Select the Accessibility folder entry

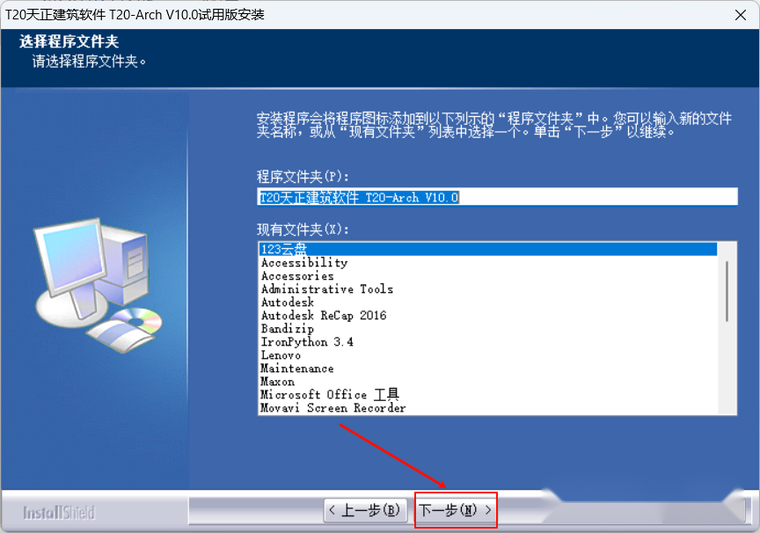point(304,263)
